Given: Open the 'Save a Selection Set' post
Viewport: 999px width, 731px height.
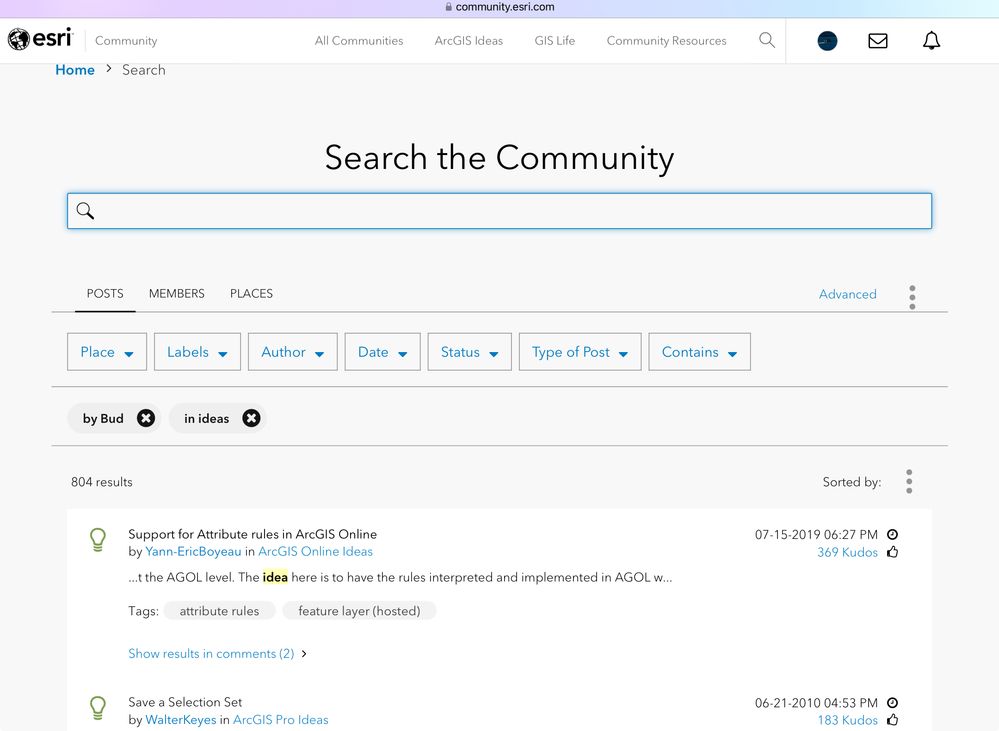Looking at the screenshot, I should 185,702.
